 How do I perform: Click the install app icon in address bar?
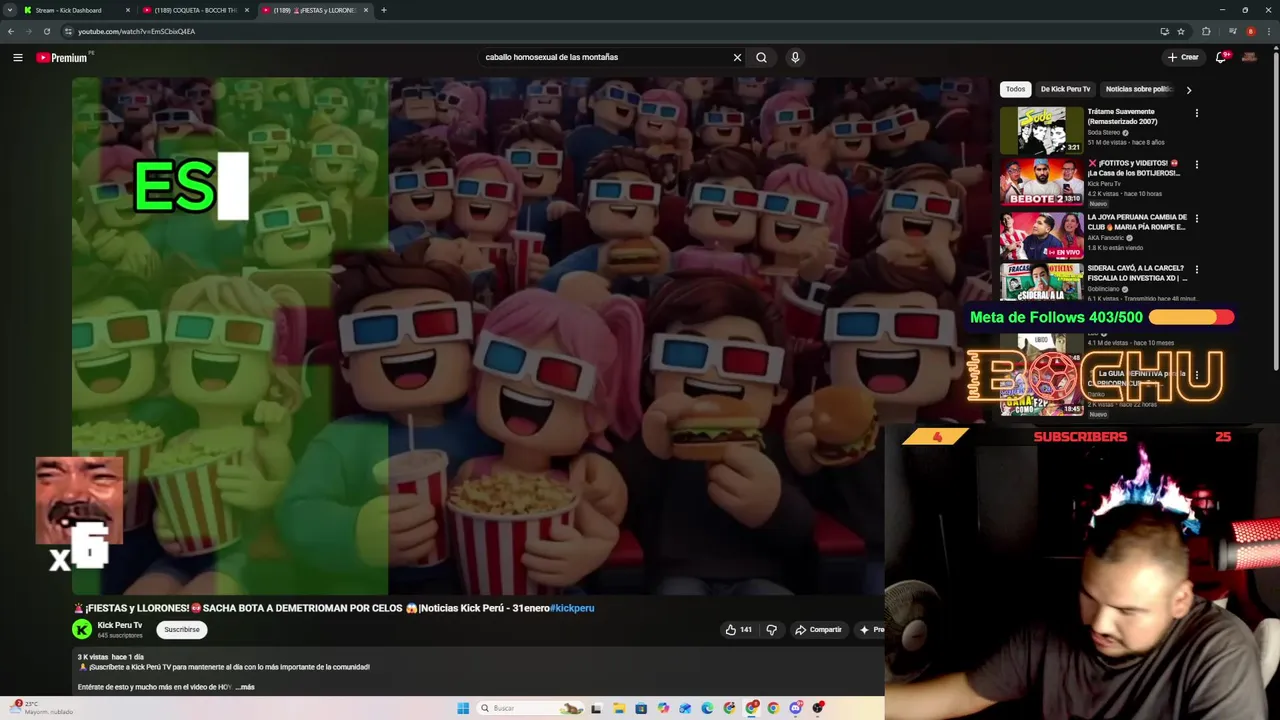click(1164, 31)
